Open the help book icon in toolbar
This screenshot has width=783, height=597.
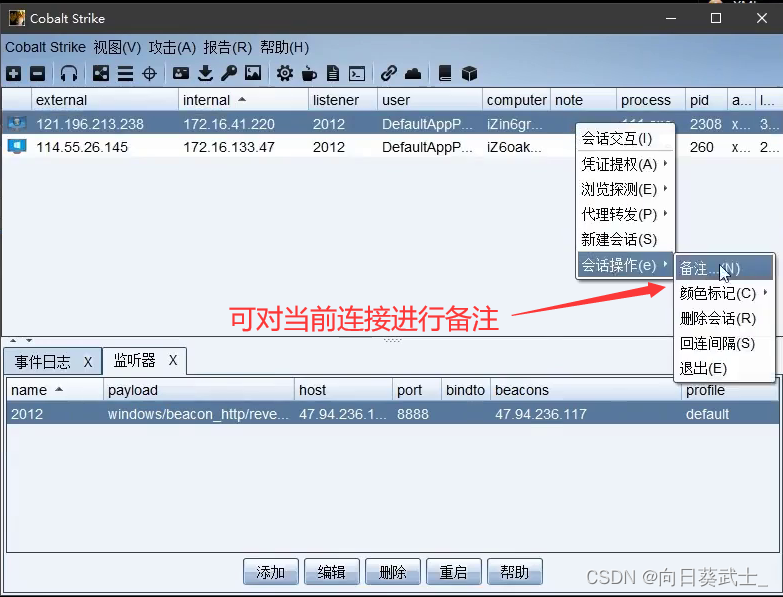[x=444, y=74]
